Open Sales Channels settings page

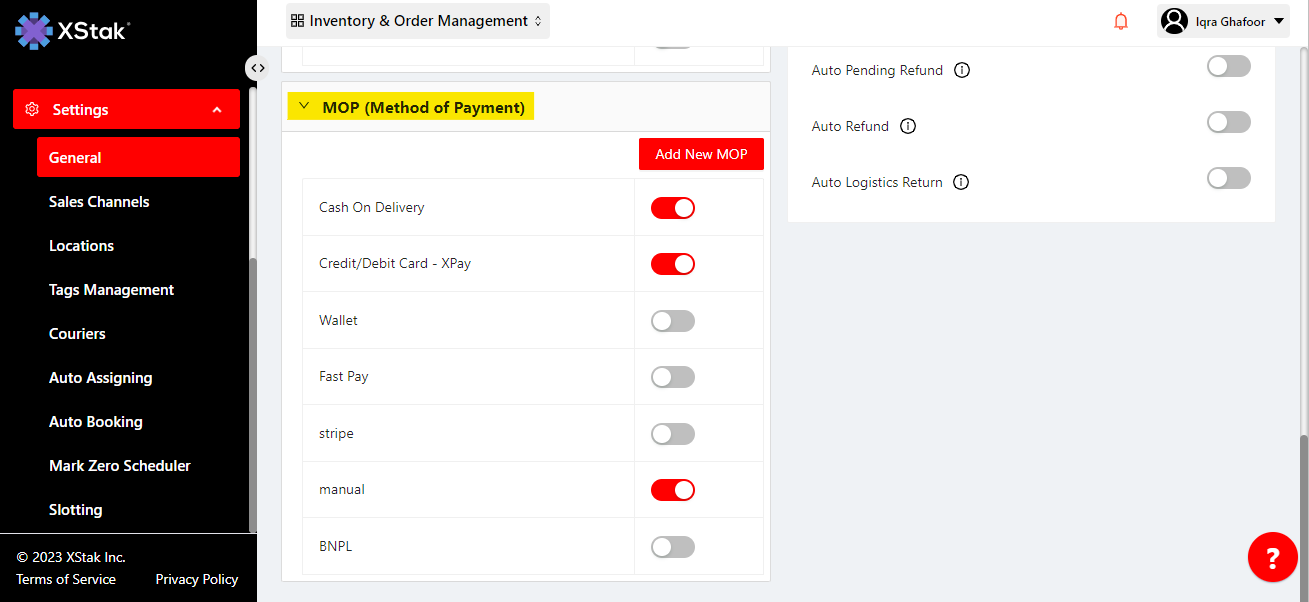(x=99, y=202)
